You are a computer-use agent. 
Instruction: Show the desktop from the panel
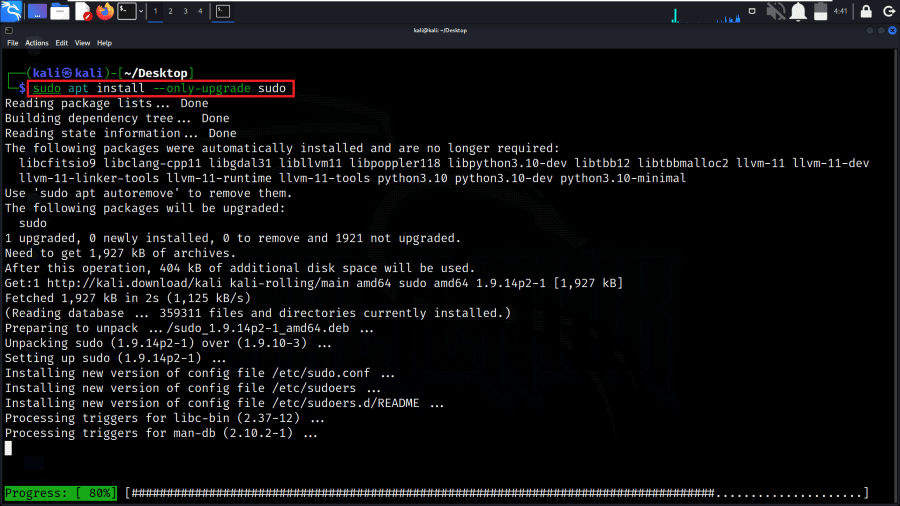[x=37, y=11]
